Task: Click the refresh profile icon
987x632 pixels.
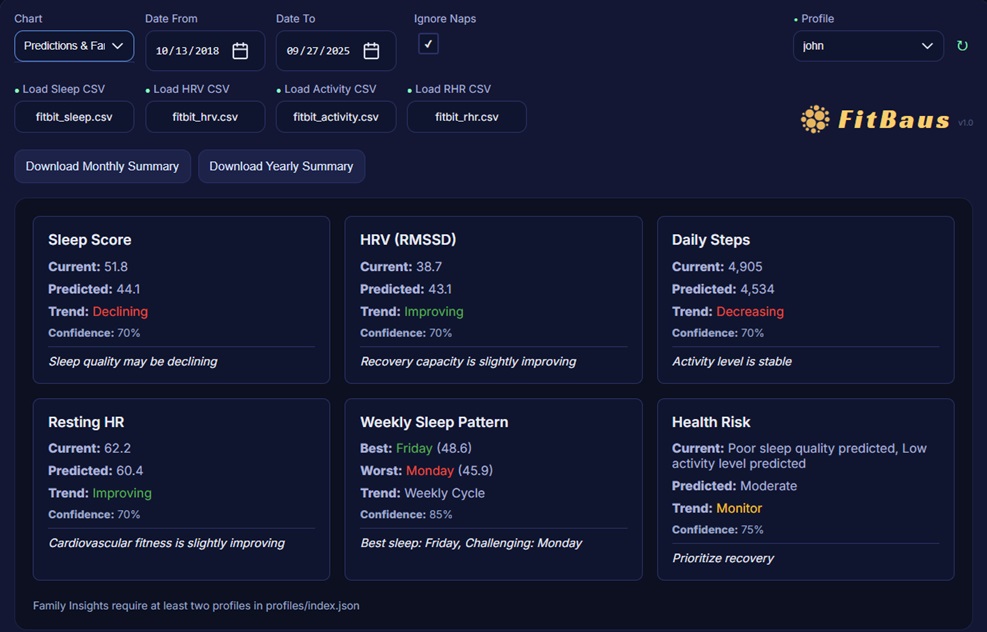Action: point(962,46)
